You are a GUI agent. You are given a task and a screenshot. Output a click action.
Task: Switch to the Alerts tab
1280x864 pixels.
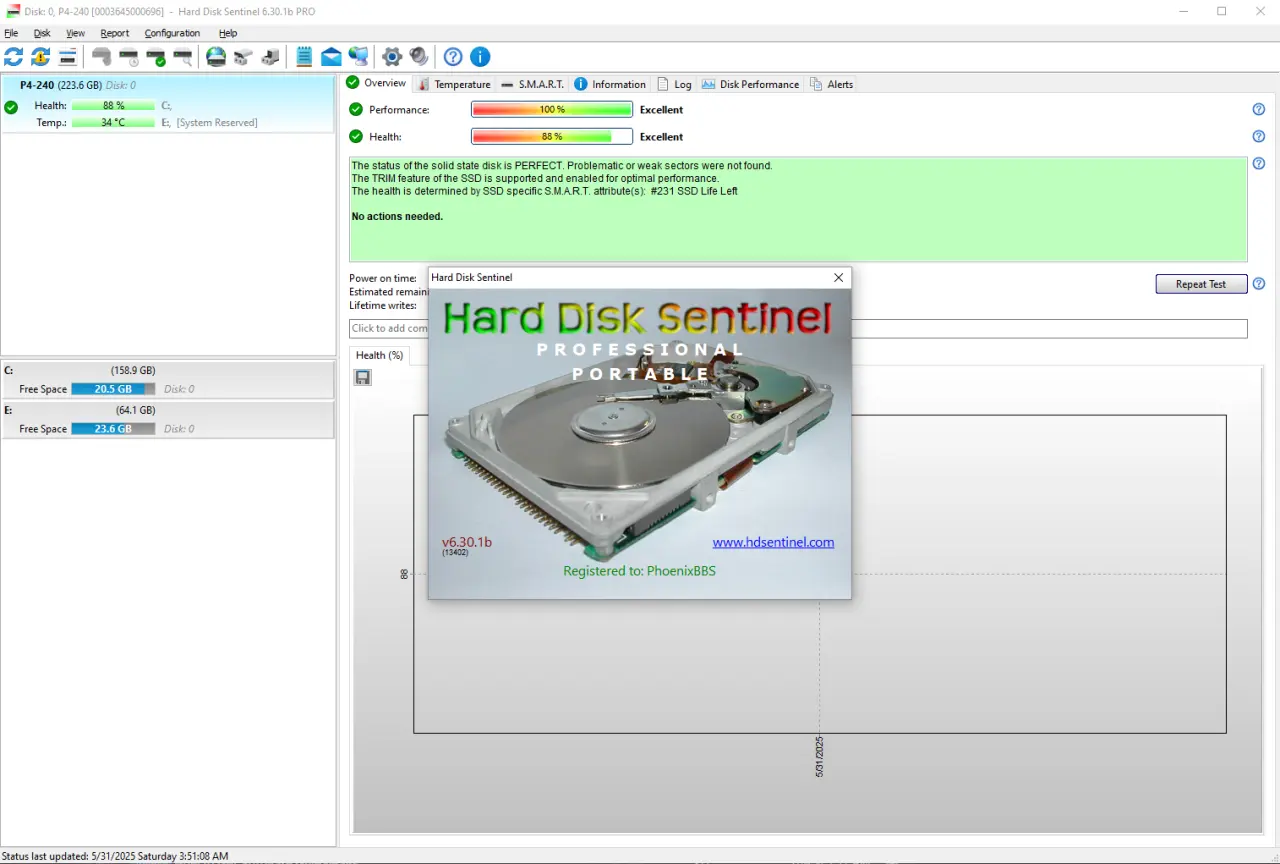[831, 84]
